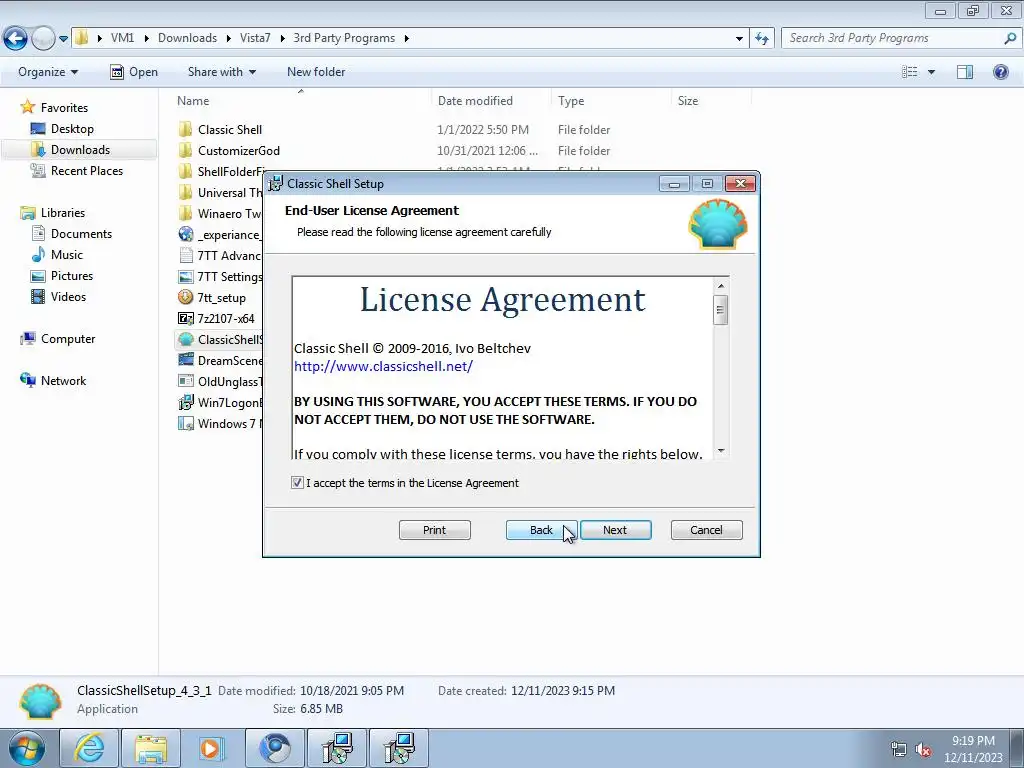Open the Organize menu
Image resolution: width=1024 pixels, height=768 pixels.
click(x=48, y=72)
